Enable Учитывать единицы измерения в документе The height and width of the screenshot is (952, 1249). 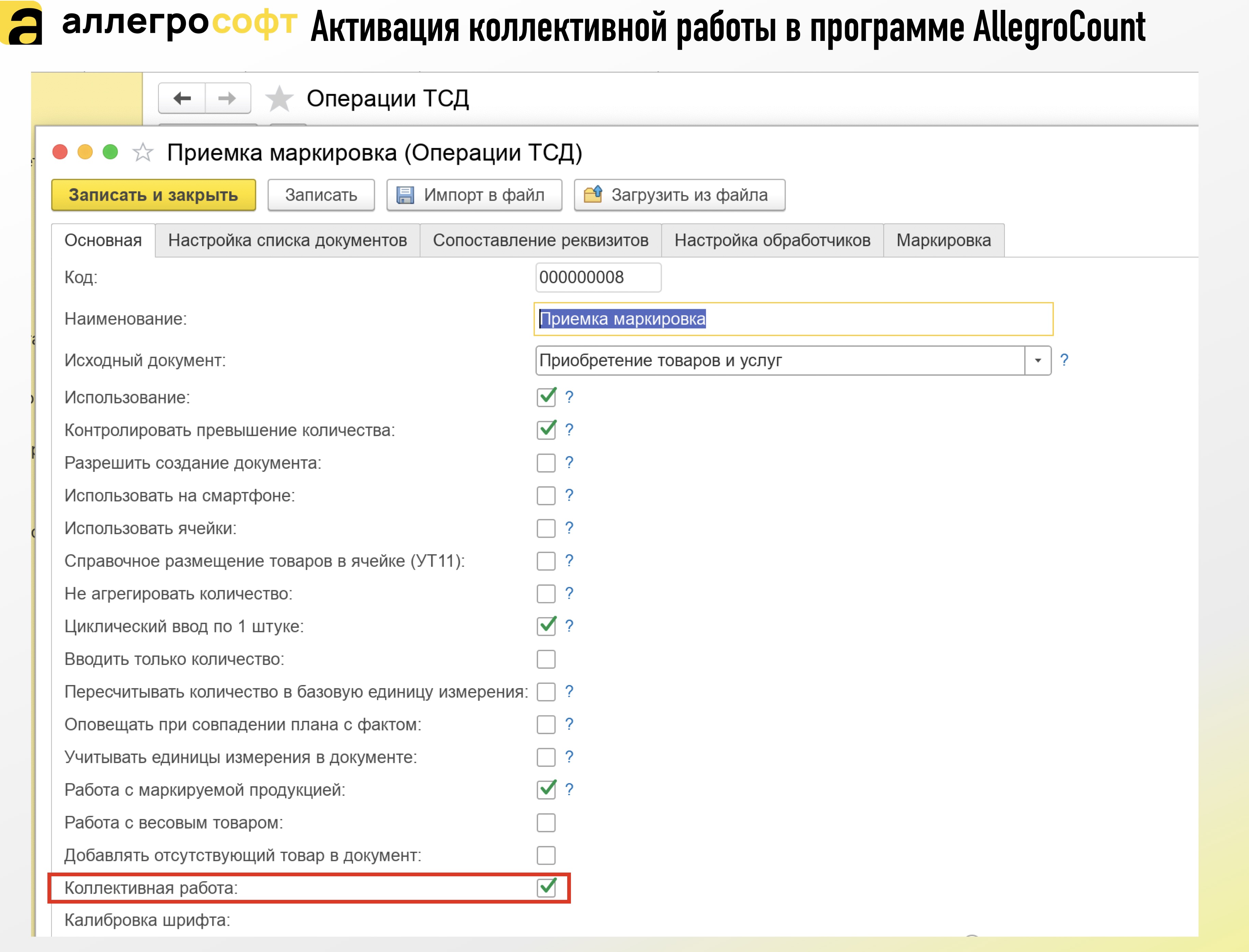(x=546, y=757)
